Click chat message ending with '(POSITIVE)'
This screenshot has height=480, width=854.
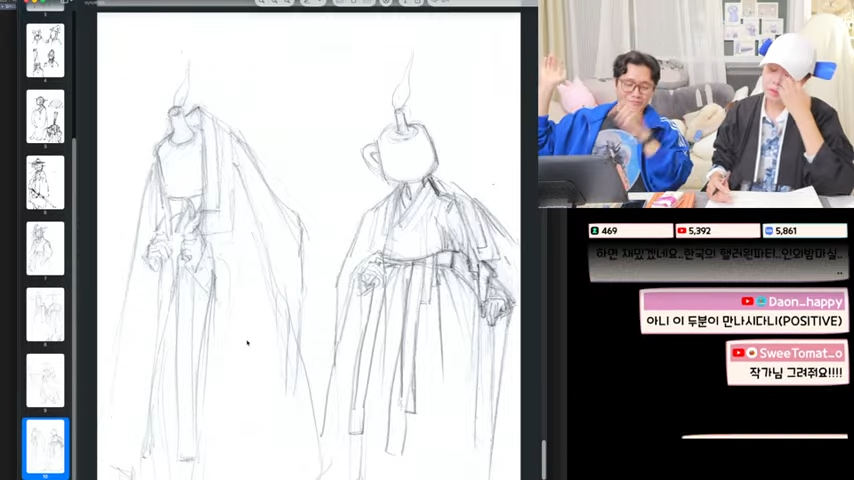[x=744, y=321]
